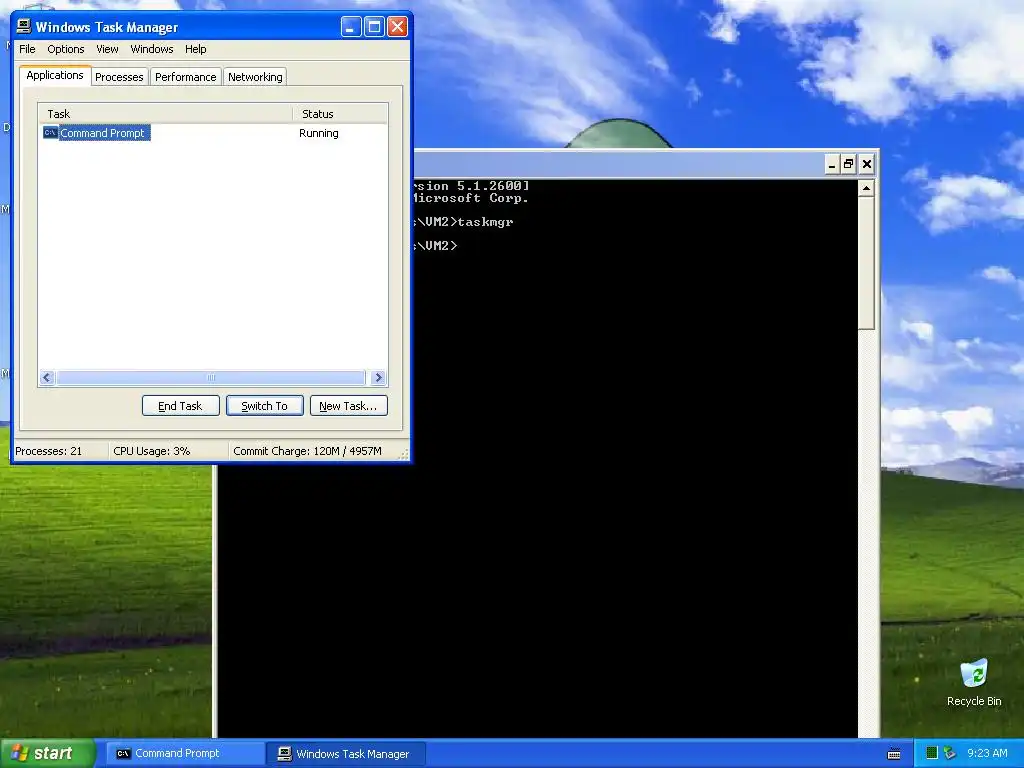
Task: Switch to the Networking tab
Action: pos(255,77)
